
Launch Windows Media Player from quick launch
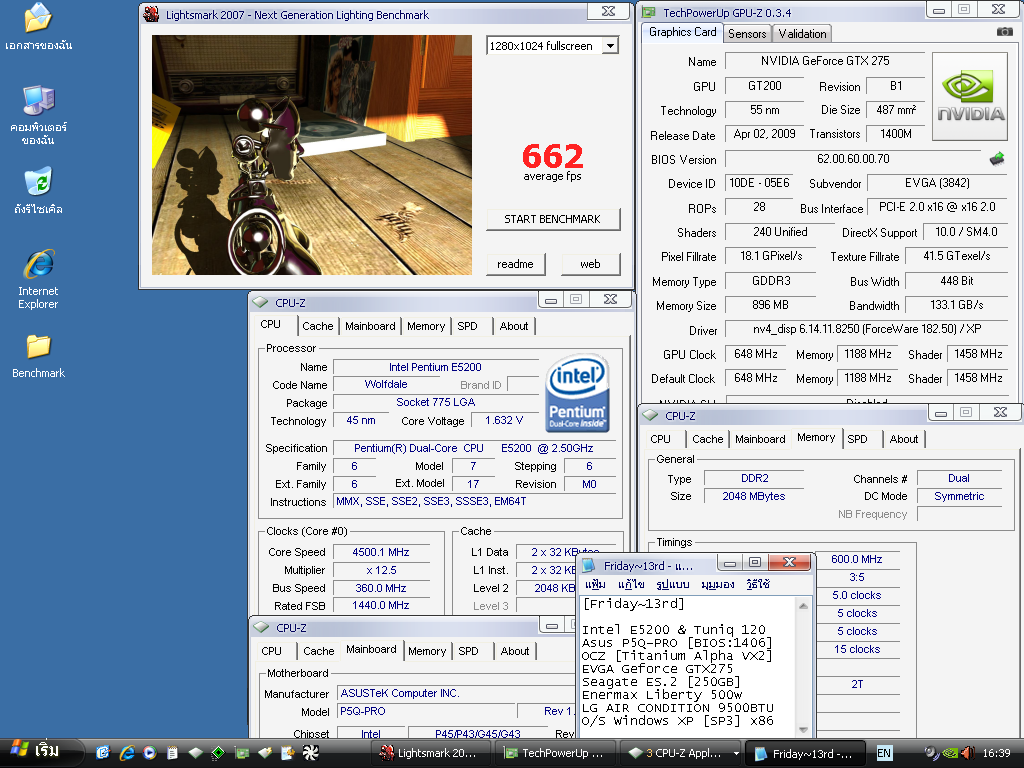(150, 753)
